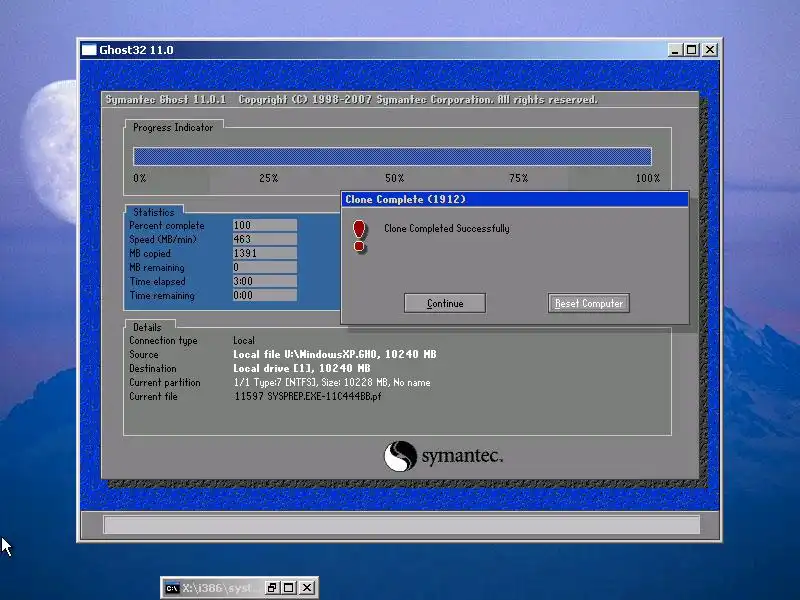Click the Progress Indicator group label
This screenshot has width=800, height=600.
173,128
